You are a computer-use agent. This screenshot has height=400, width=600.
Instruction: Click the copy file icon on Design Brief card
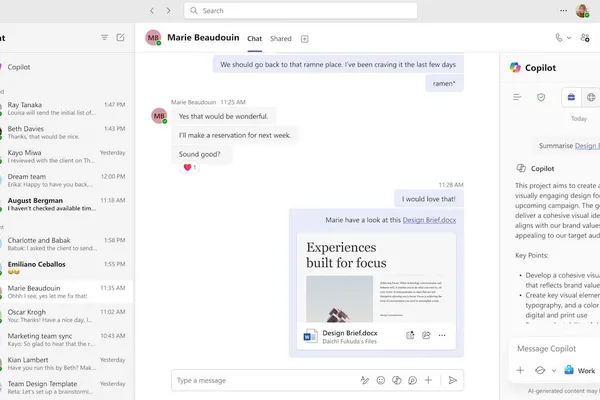pyautogui.click(x=410, y=335)
